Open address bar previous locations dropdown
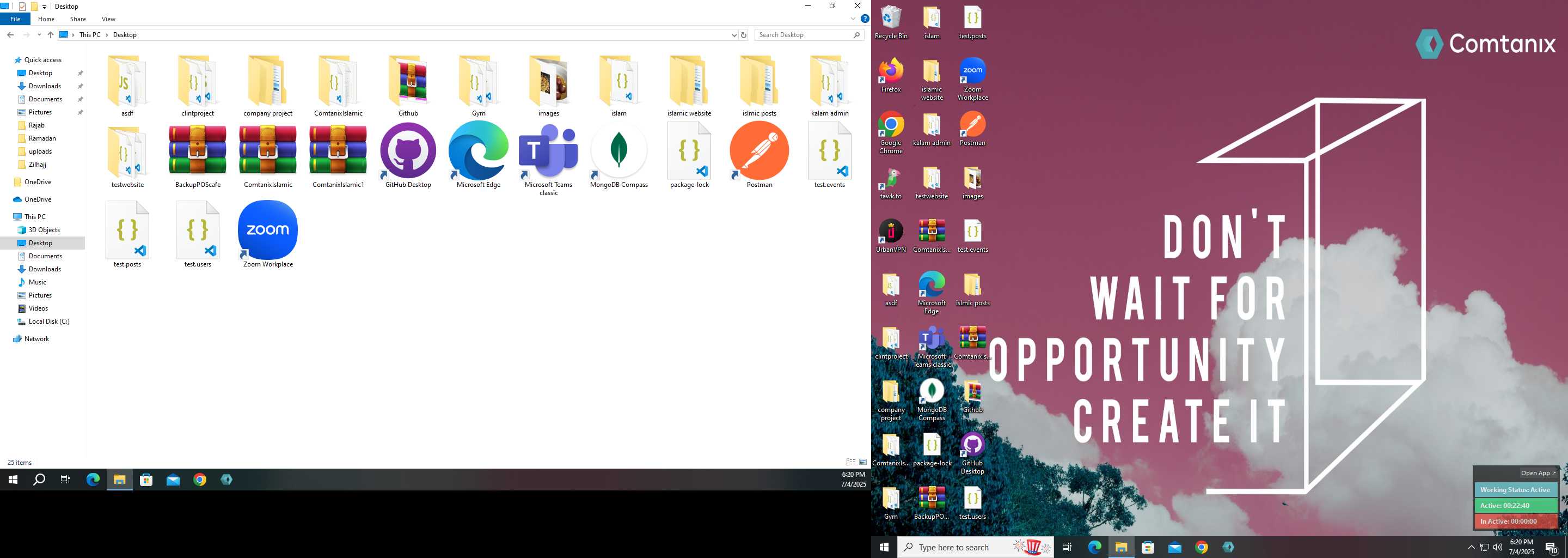The width and height of the screenshot is (1568, 558). tap(733, 35)
